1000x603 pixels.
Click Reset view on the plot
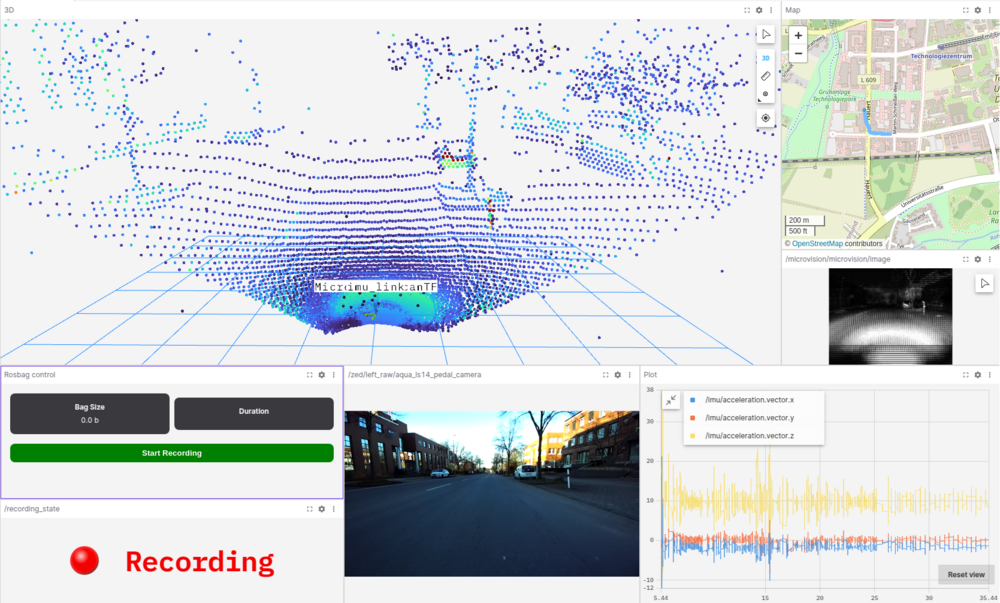965,574
